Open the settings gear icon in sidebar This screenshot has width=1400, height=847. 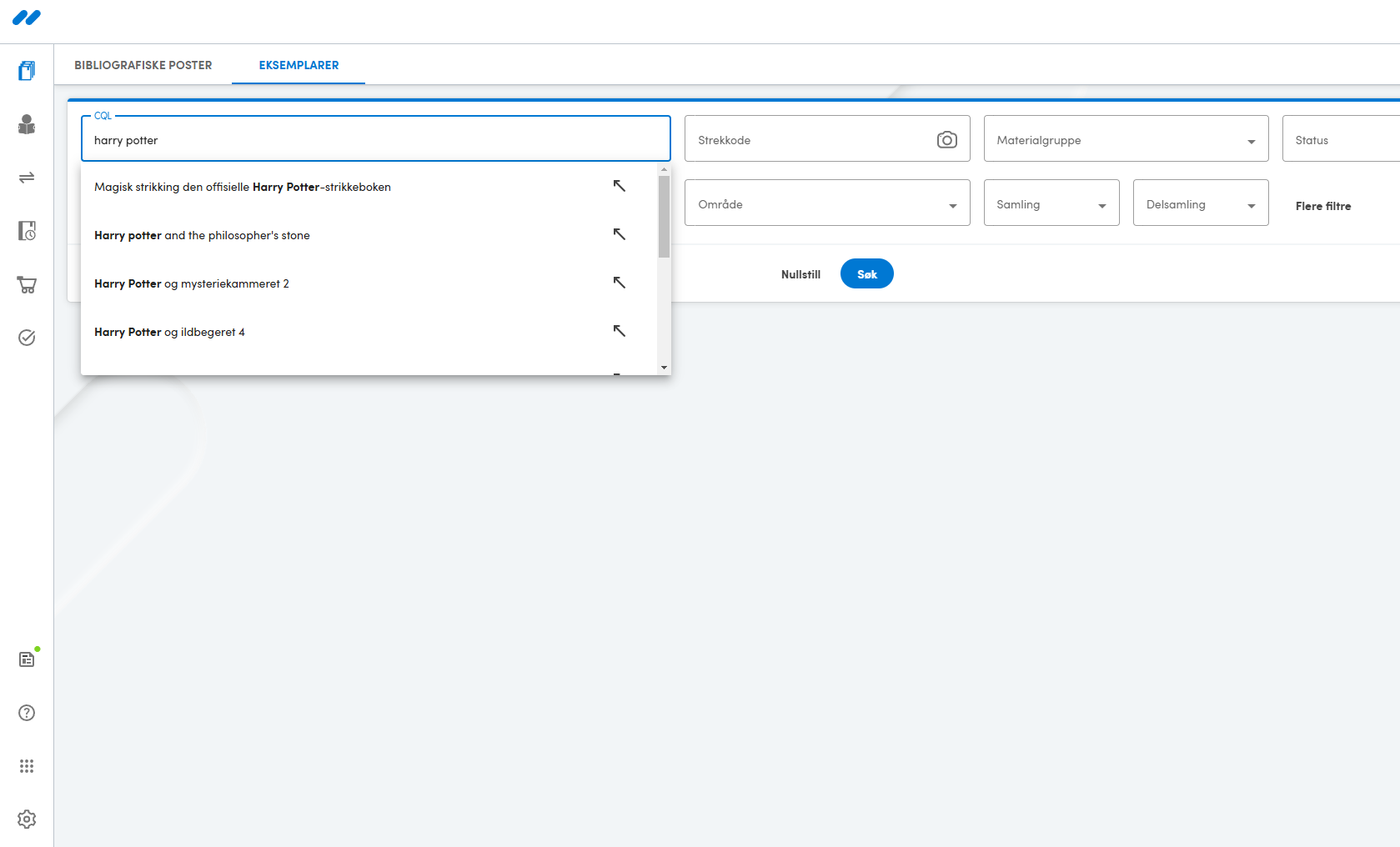tap(27, 819)
